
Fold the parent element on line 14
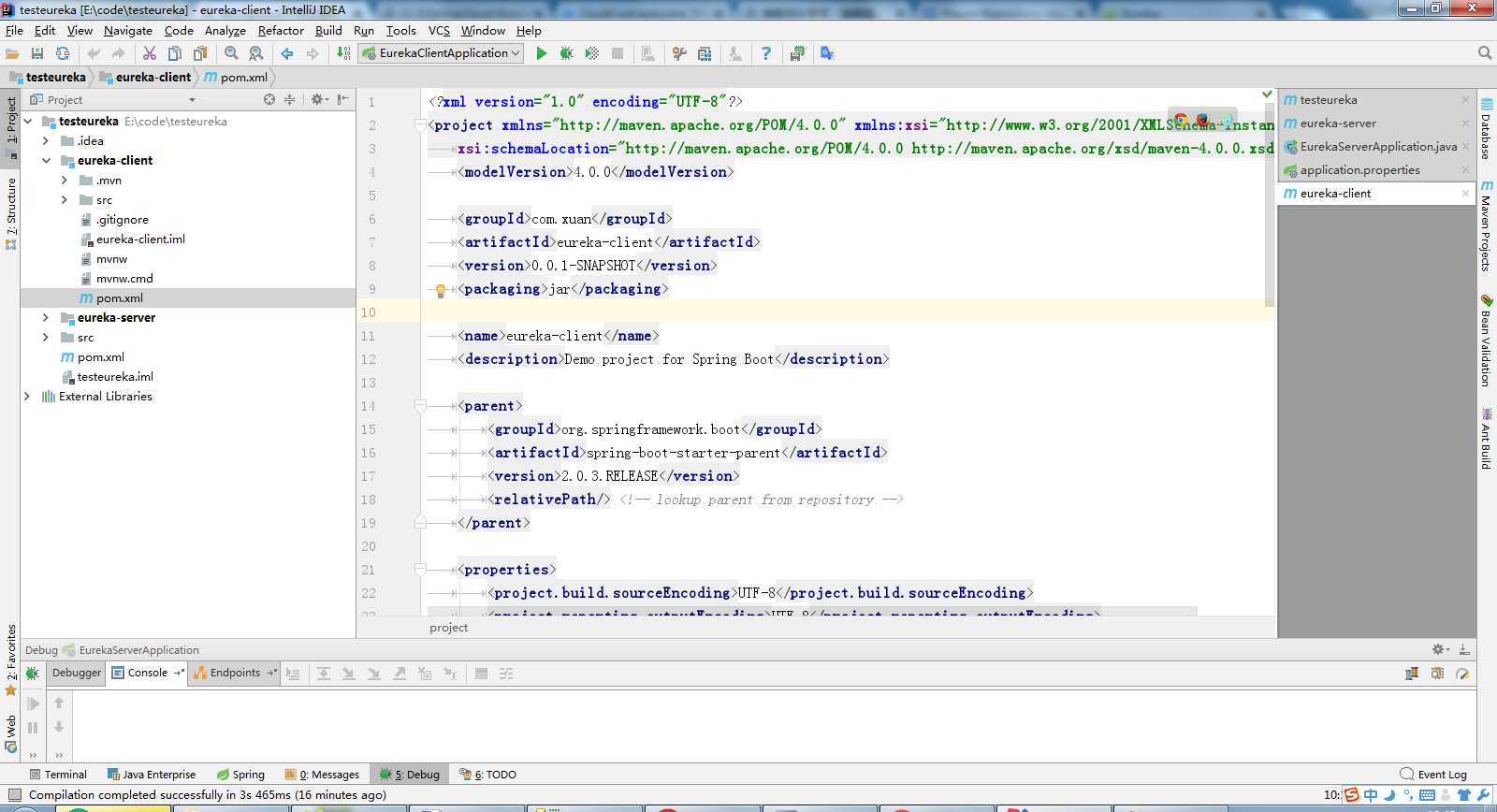pyautogui.click(x=420, y=406)
